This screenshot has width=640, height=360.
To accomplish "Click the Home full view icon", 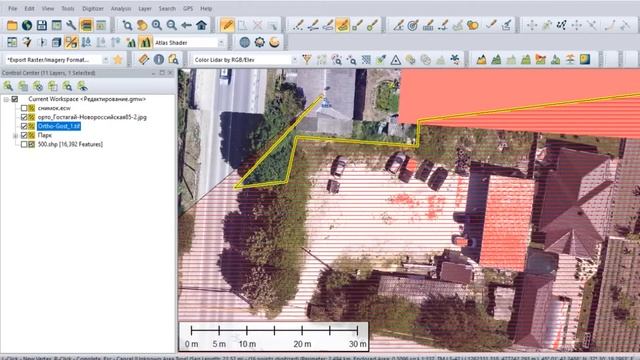I will tap(201, 25).
